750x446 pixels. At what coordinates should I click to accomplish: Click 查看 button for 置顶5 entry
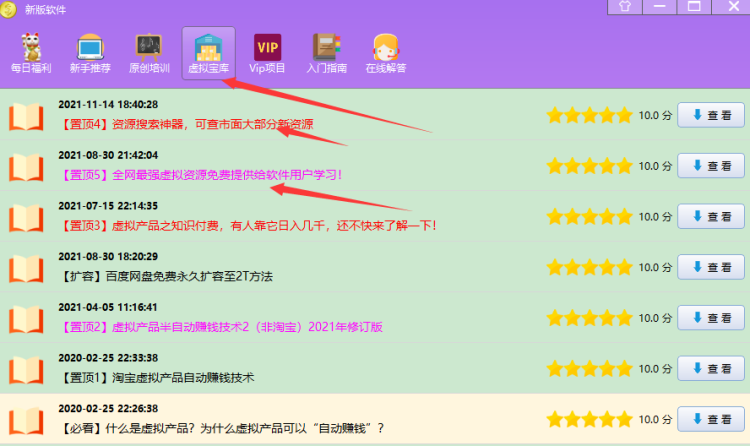click(711, 166)
